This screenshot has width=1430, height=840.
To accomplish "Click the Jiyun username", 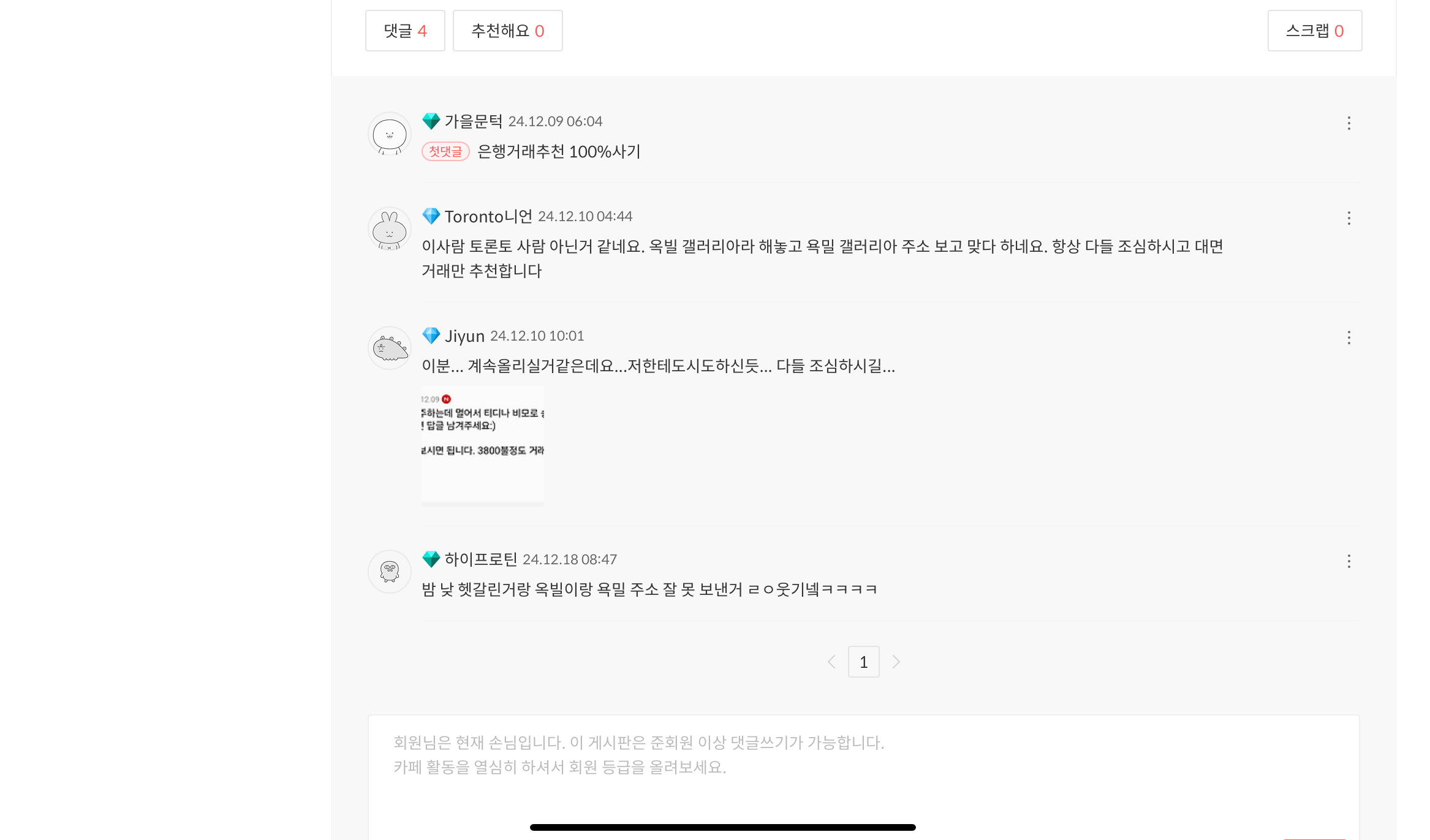I will (x=464, y=336).
